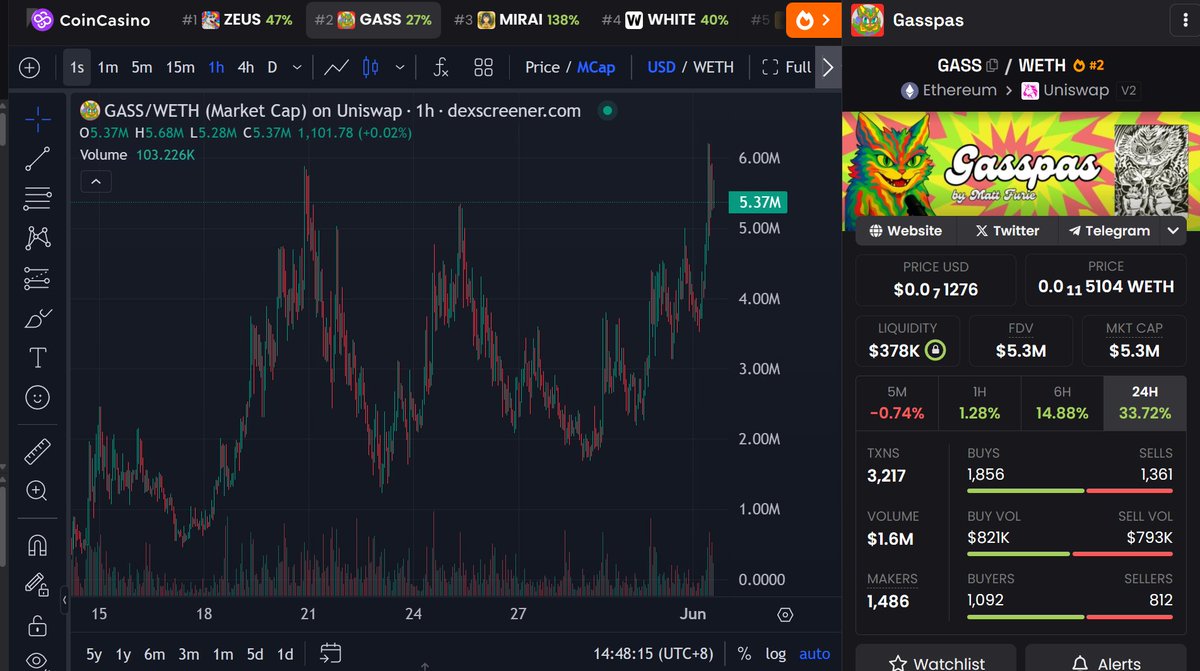Select the 6H stats tab
The height and width of the screenshot is (671, 1200).
(1062, 403)
